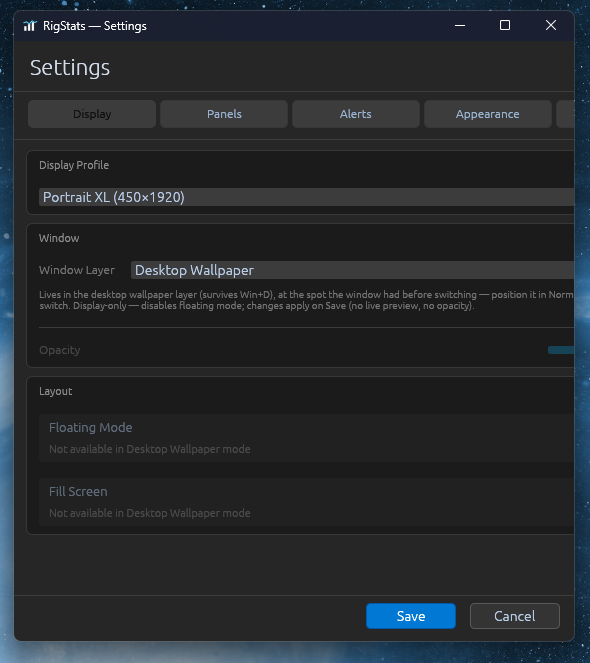Save the settings
The height and width of the screenshot is (663, 590).
(411, 616)
